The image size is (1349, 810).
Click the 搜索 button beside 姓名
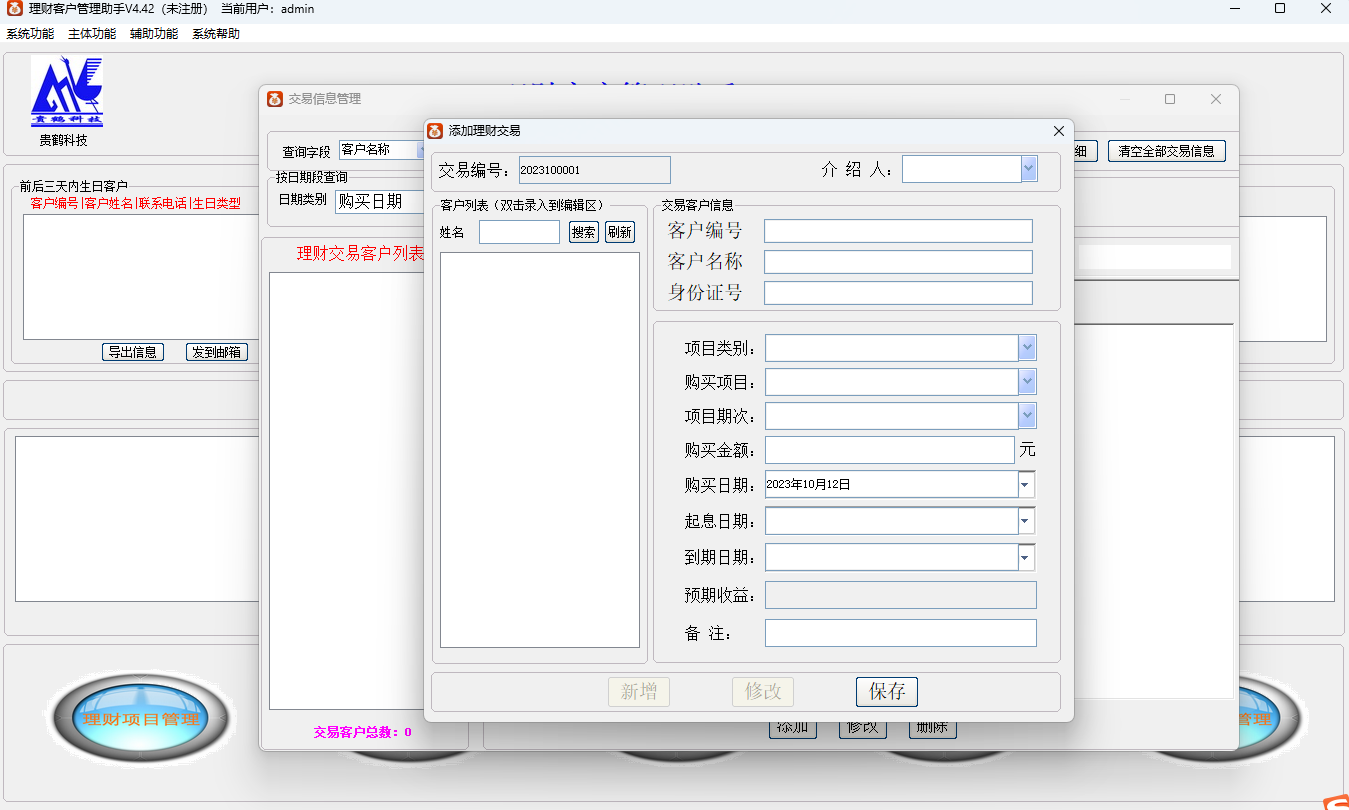pyautogui.click(x=584, y=232)
